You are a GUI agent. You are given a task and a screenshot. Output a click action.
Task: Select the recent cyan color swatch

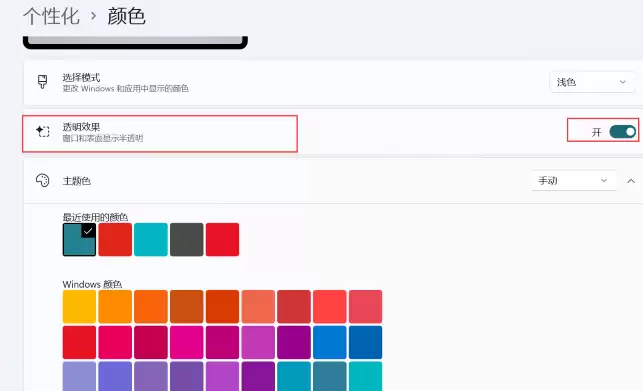click(151, 240)
